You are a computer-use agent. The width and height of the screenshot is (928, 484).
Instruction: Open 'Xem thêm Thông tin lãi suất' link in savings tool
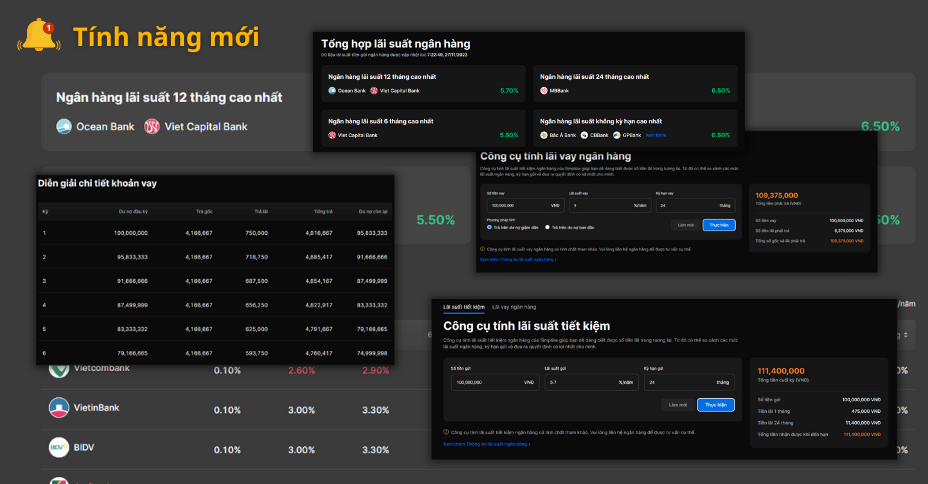click(486, 442)
